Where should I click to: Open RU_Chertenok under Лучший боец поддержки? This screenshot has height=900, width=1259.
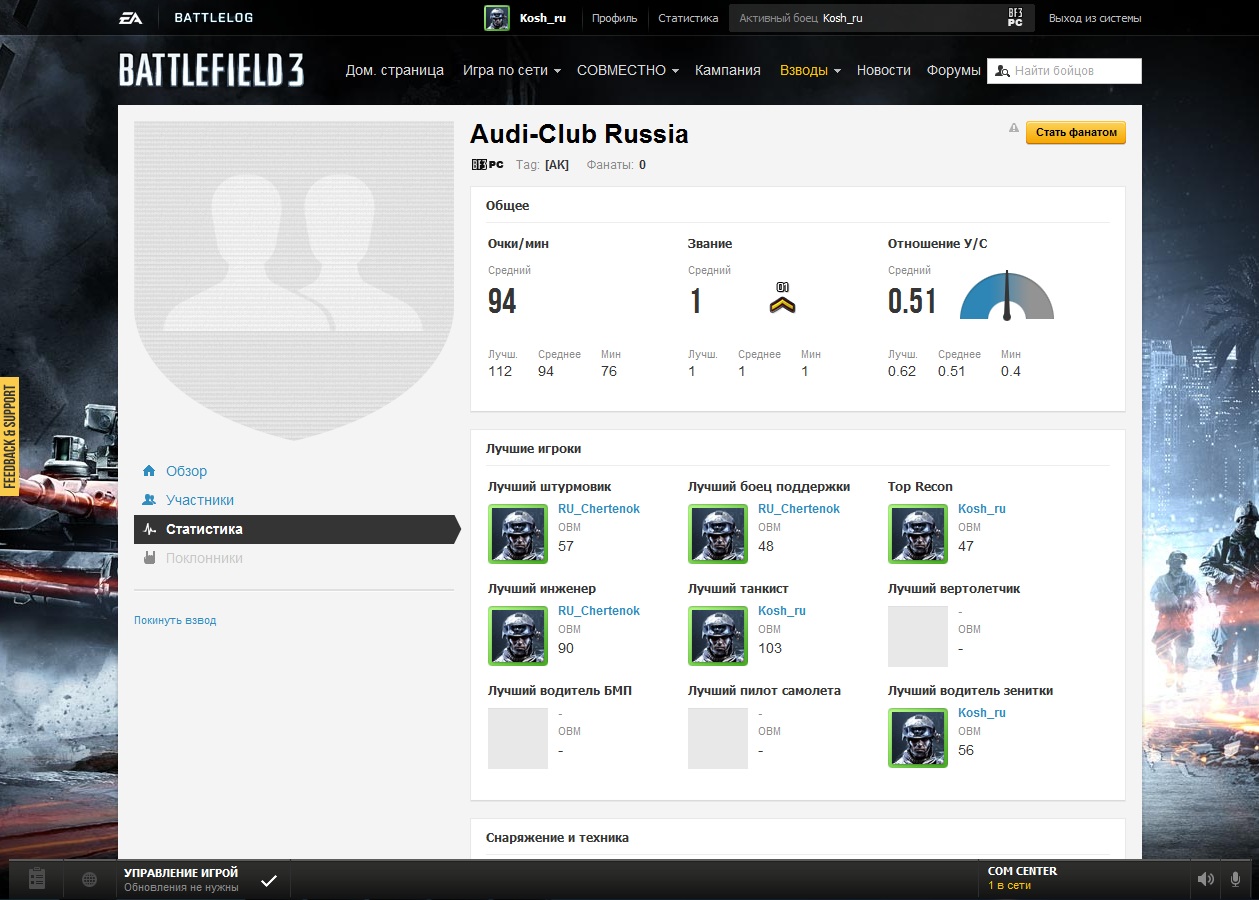pyautogui.click(x=799, y=509)
